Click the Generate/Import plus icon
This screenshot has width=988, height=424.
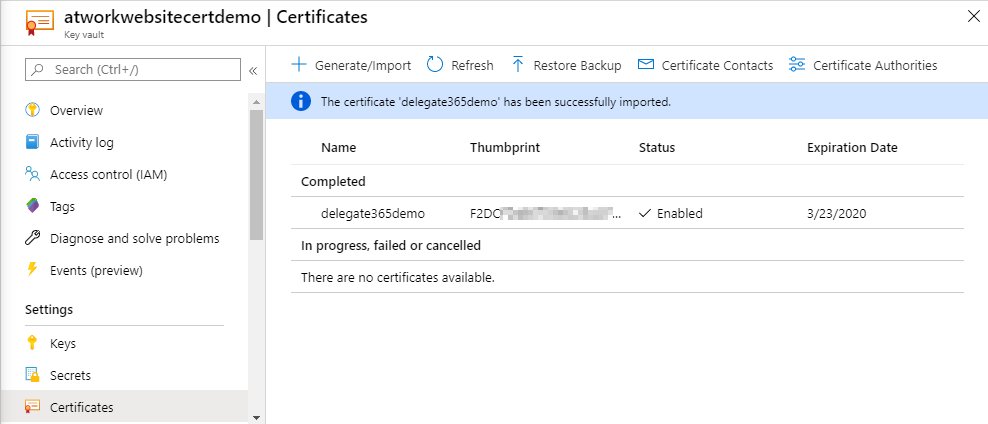298,65
